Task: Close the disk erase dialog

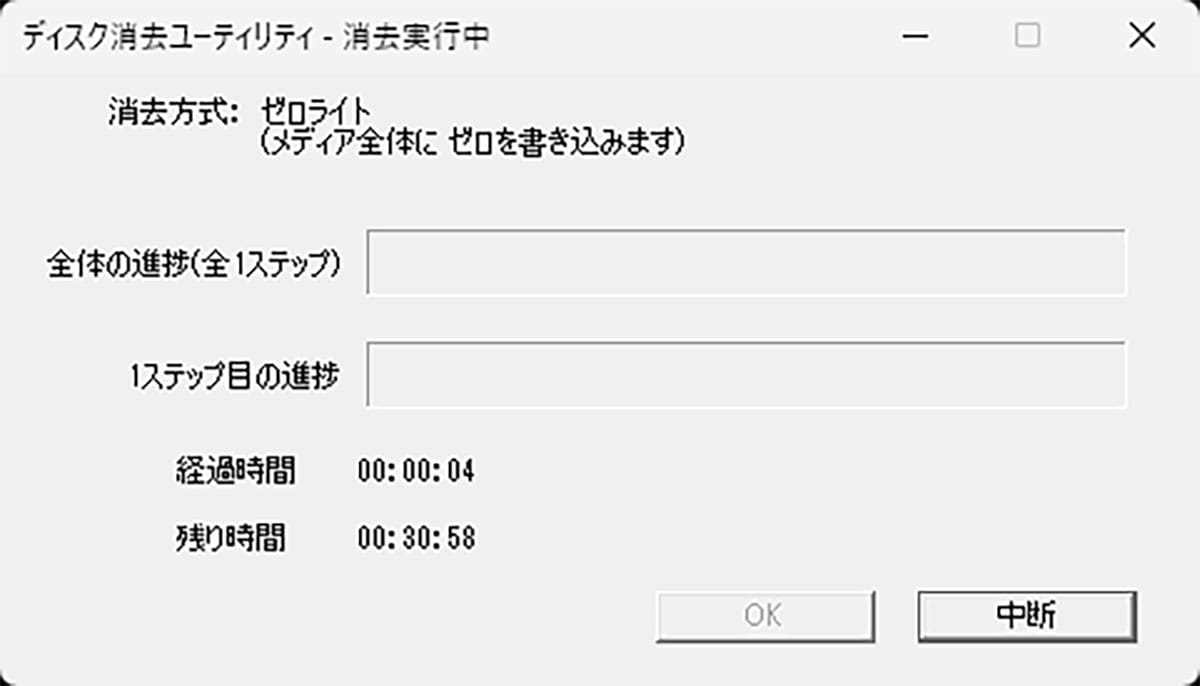Action: coord(1140,34)
